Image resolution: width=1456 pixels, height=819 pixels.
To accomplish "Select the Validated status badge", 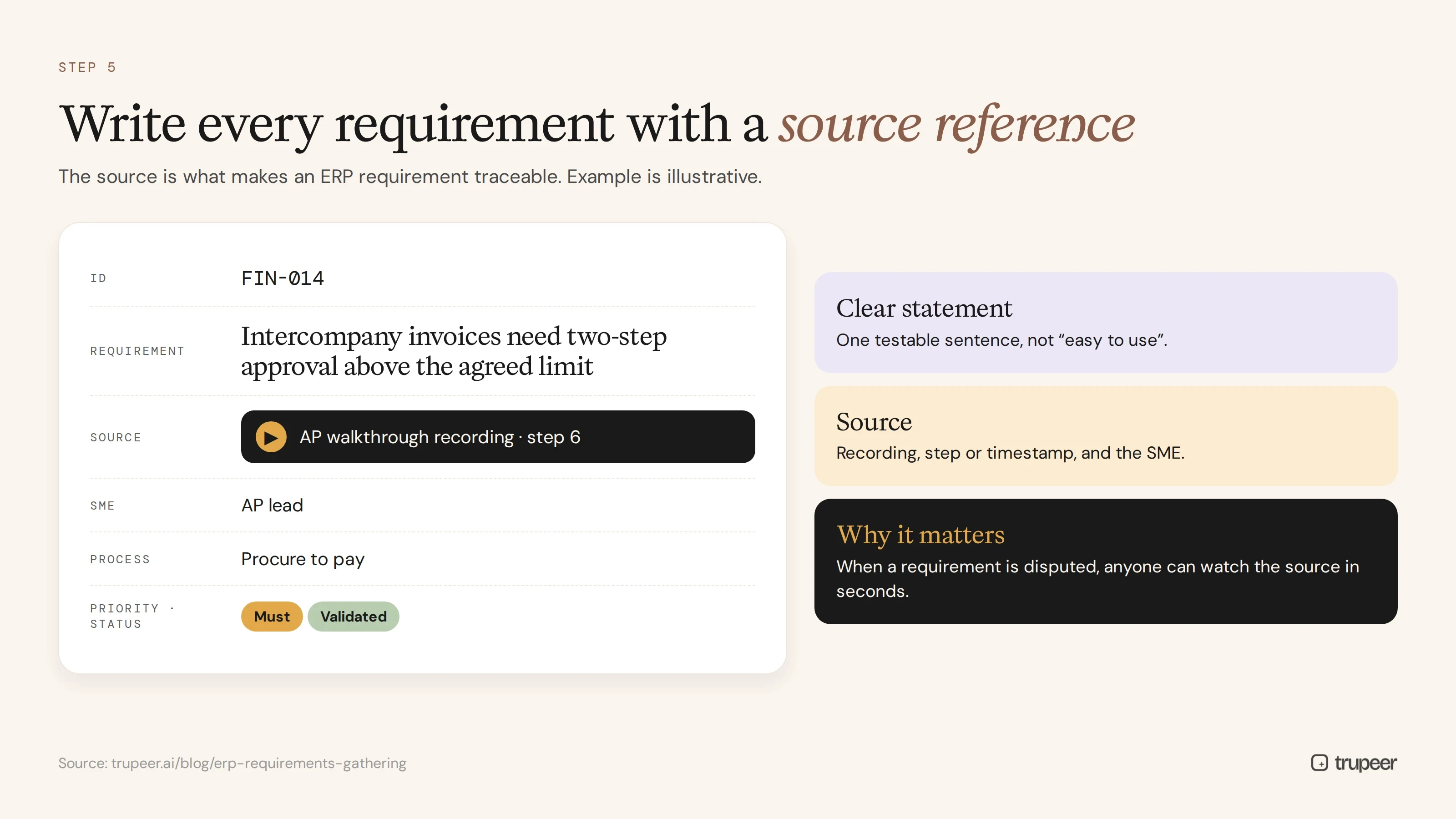I will click(353, 616).
